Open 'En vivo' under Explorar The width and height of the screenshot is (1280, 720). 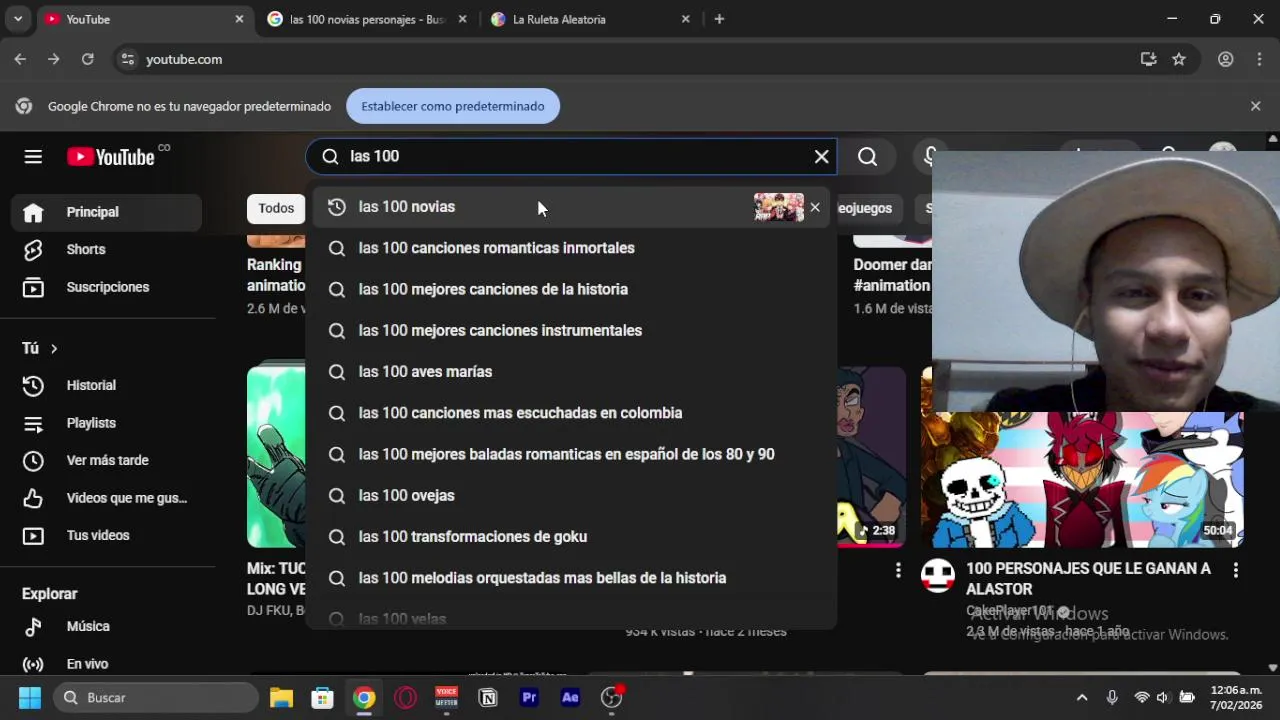(107, 664)
